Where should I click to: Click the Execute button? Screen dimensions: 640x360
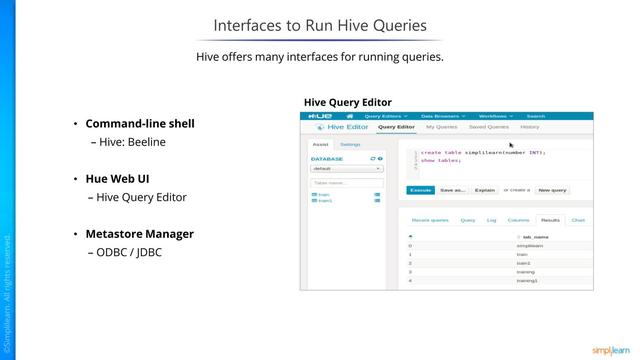(x=420, y=190)
